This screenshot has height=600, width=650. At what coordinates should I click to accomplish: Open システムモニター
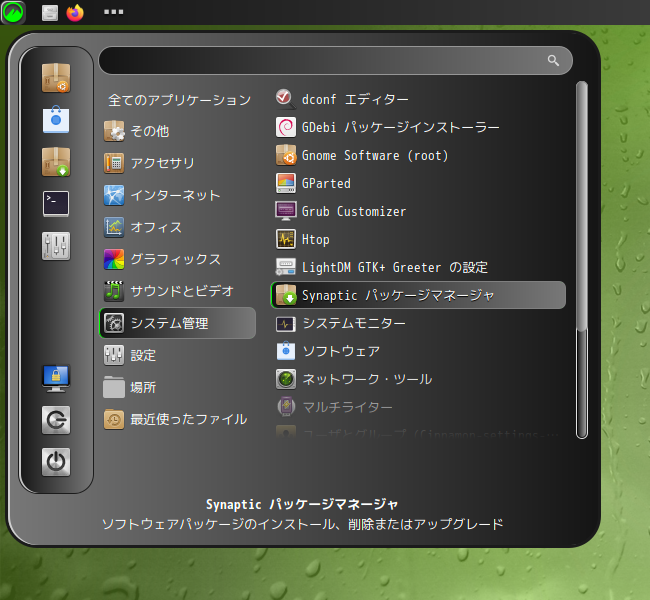tap(418, 323)
